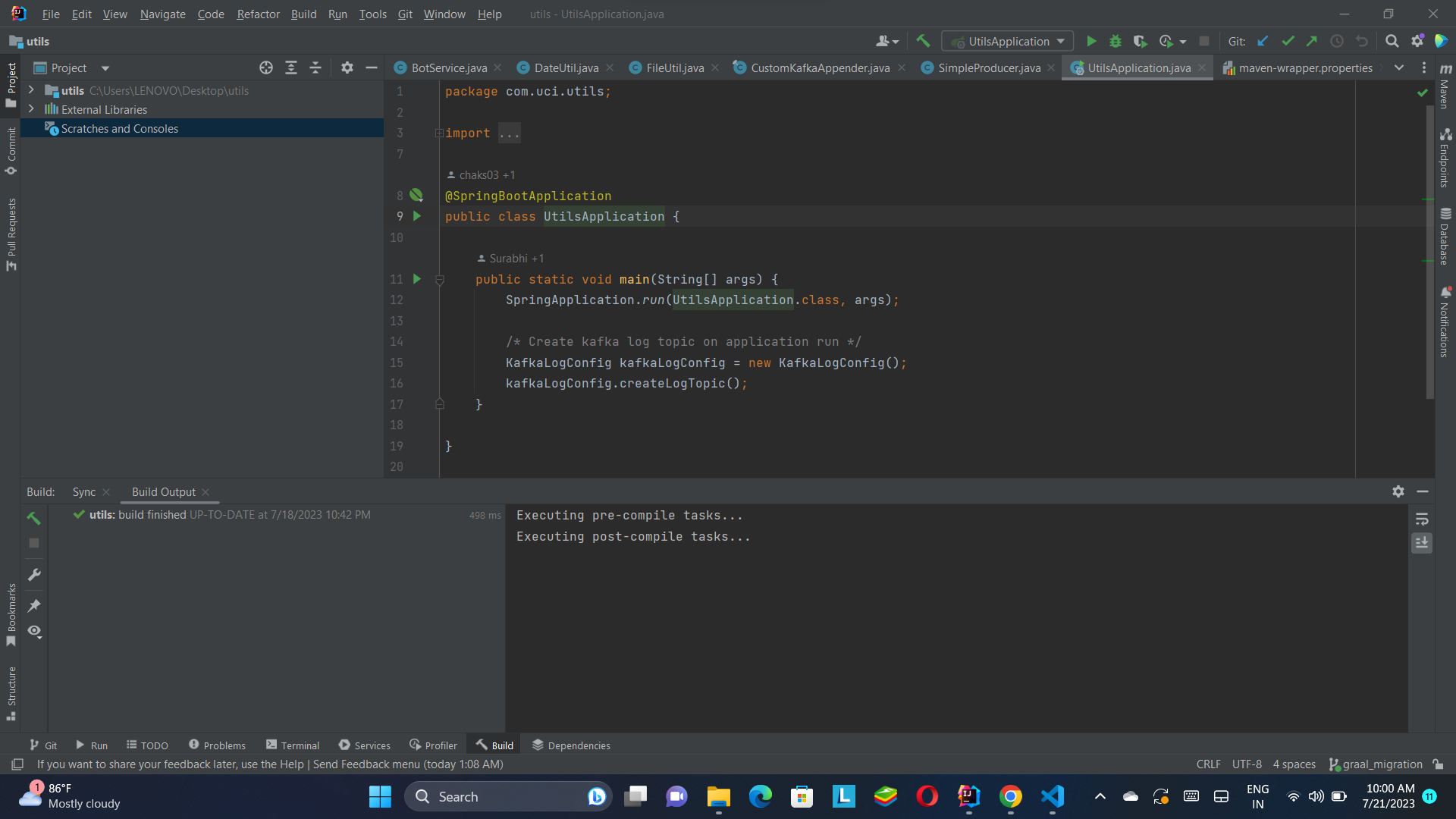Open the Terminal tool window
1456x819 pixels.
[x=293, y=745]
